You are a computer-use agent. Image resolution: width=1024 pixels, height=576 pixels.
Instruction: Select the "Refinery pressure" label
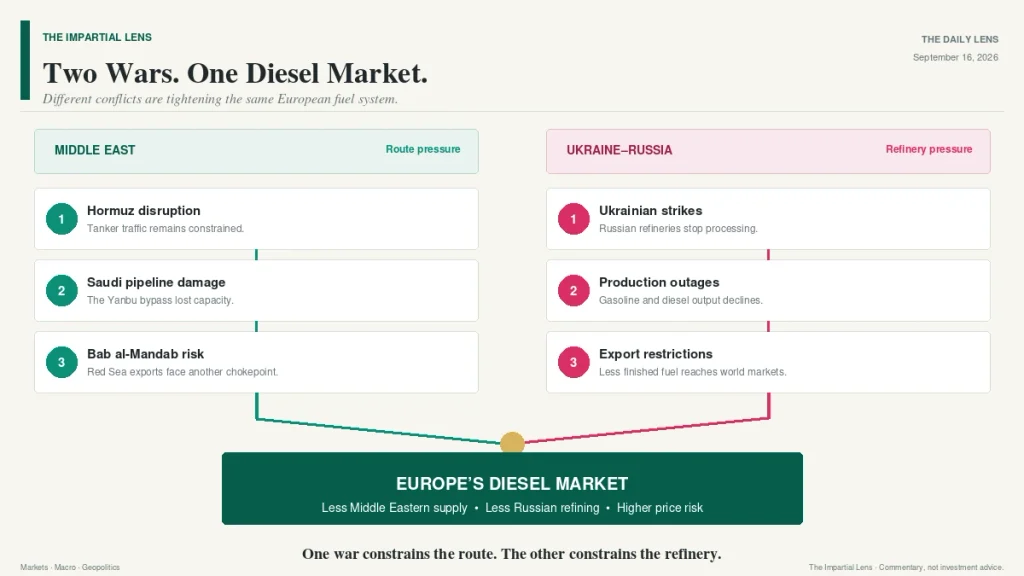pyautogui.click(x=929, y=150)
